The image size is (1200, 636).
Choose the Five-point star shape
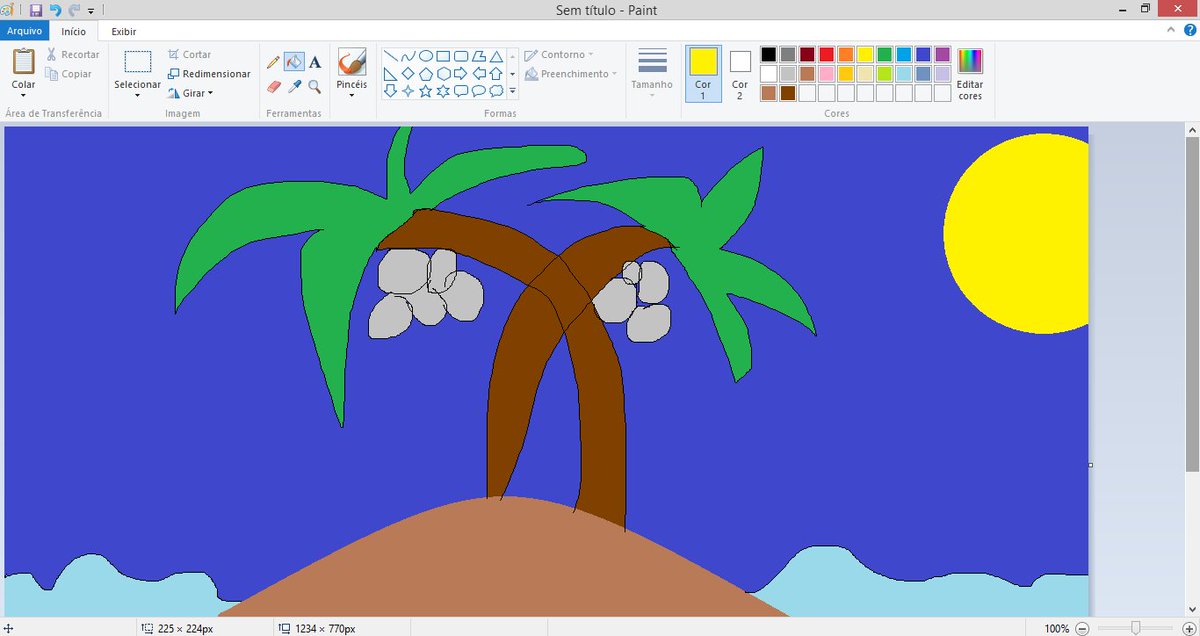point(425,91)
